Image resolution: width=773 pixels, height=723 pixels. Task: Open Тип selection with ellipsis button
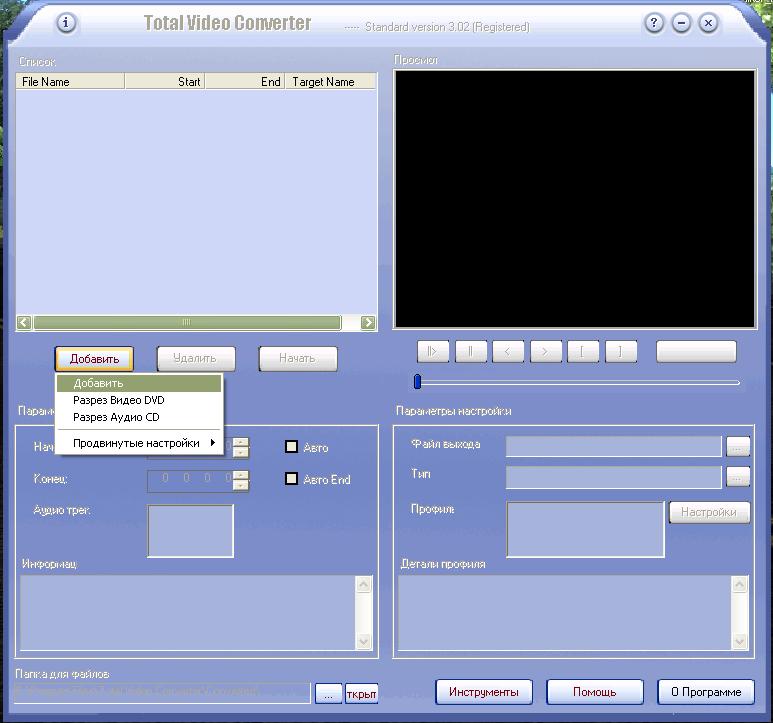coord(738,477)
